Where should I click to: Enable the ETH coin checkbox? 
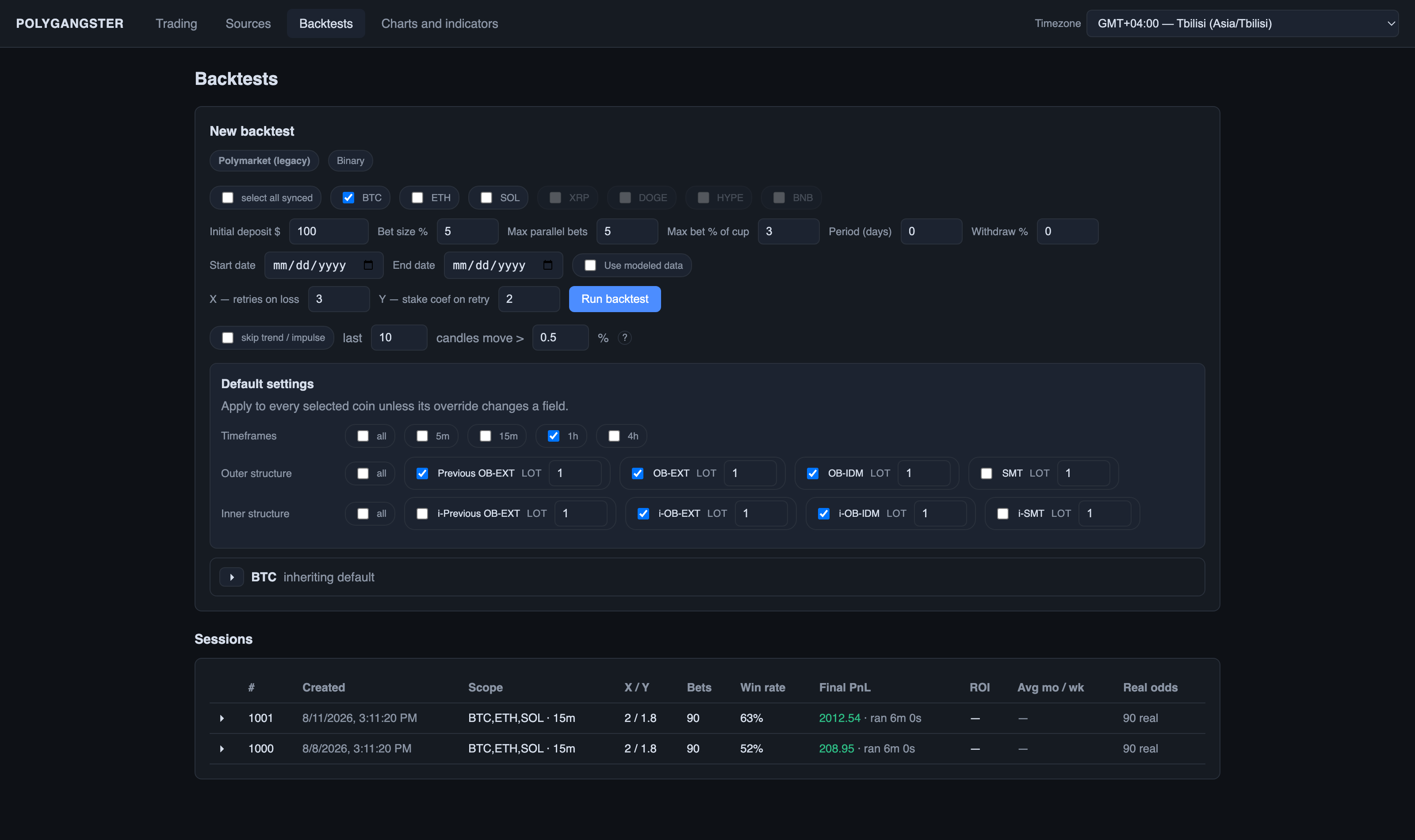(x=417, y=198)
